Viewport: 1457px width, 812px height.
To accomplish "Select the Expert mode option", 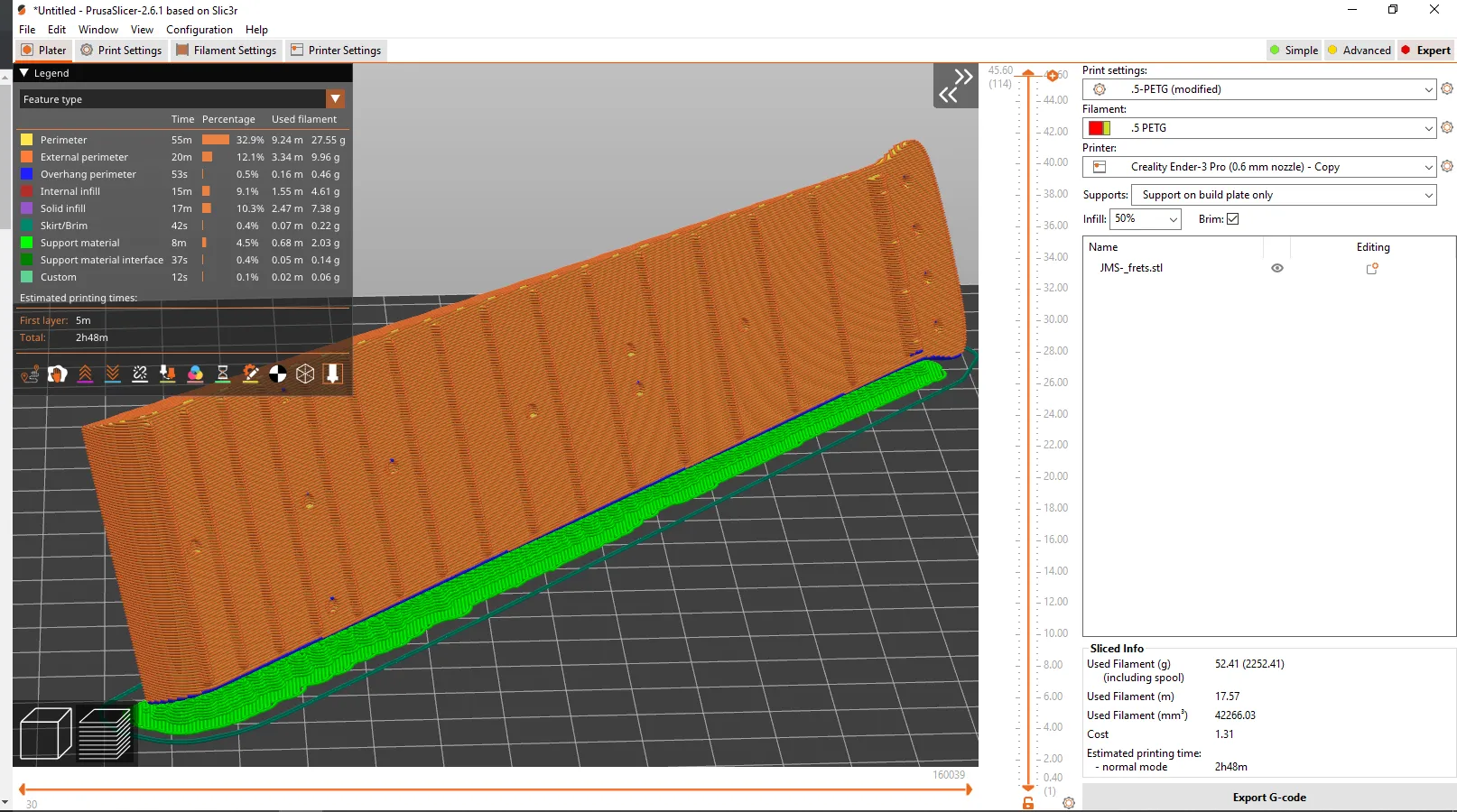I will pos(1426,51).
